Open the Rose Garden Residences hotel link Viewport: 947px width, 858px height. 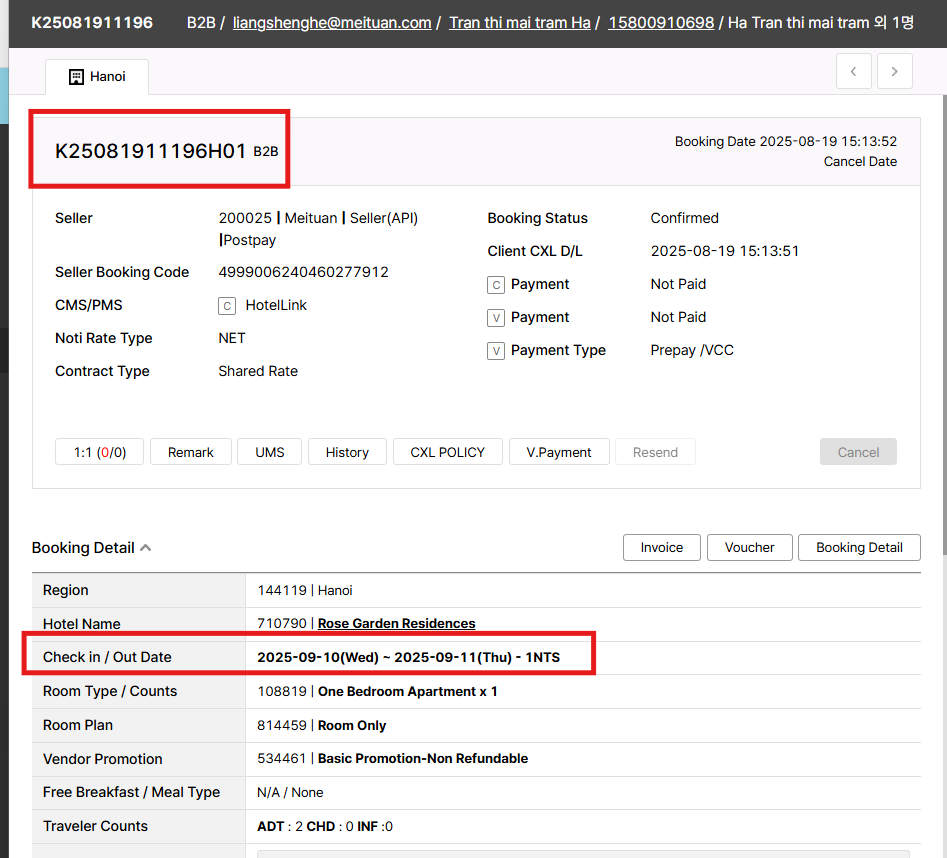[x=396, y=623]
